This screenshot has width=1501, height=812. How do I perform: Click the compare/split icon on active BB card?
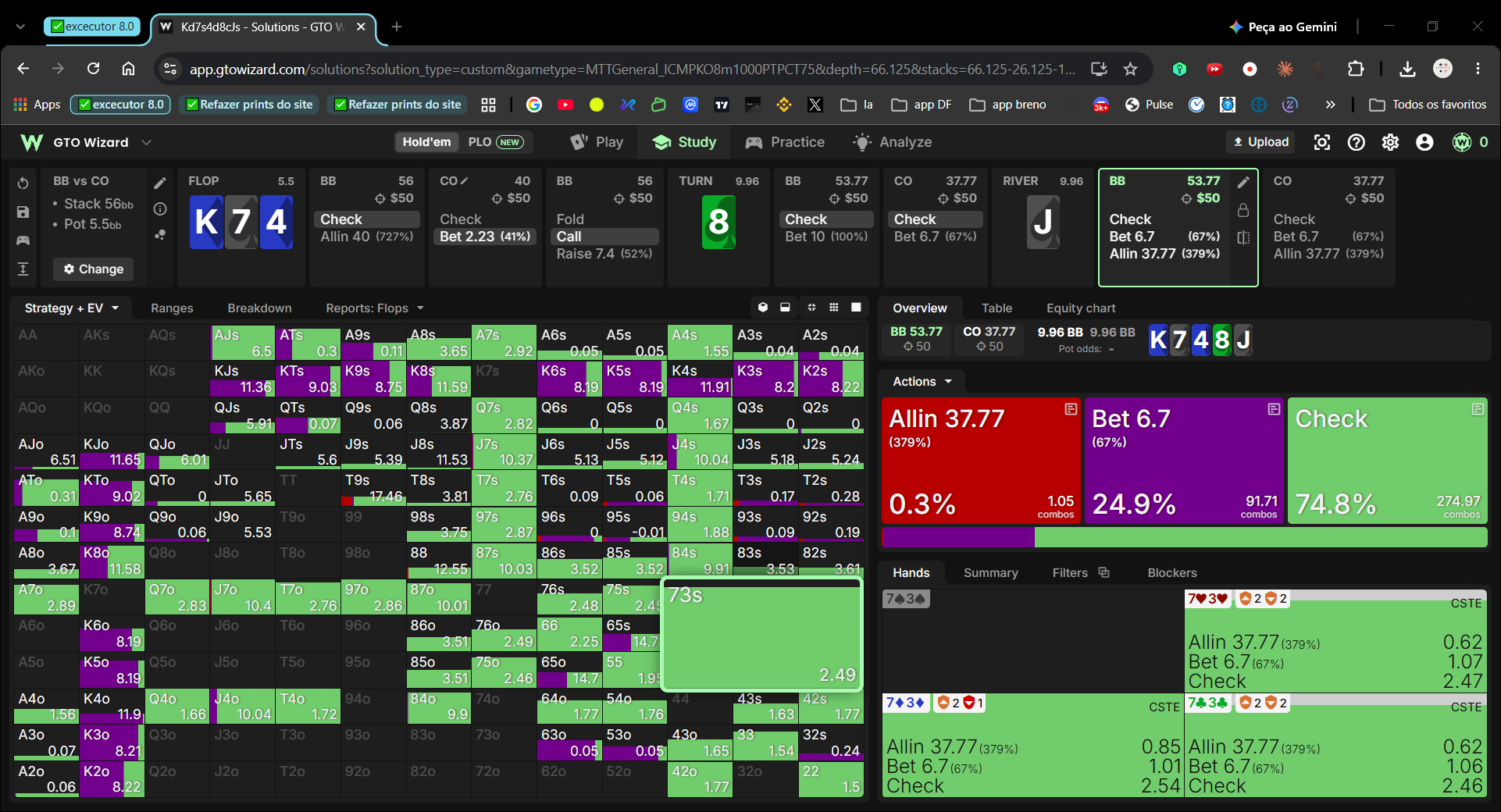tap(1243, 237)
